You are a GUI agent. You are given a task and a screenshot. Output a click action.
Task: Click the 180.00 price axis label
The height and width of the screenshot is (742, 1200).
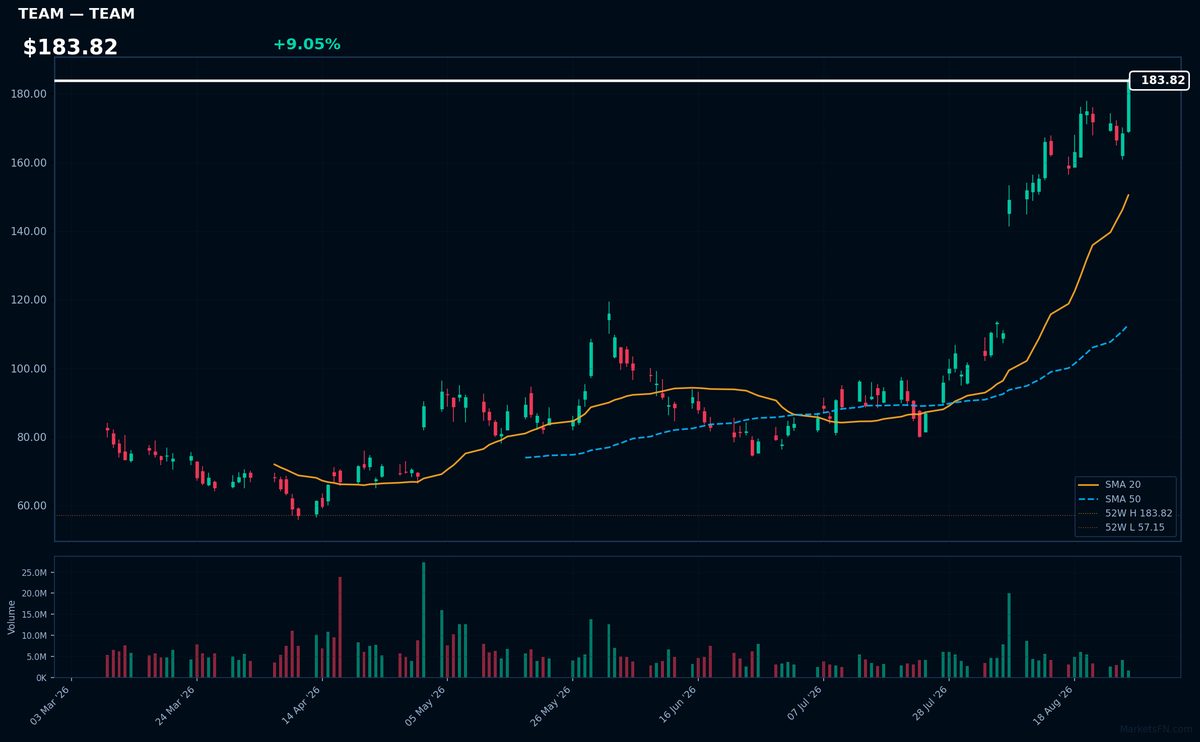[30, 94]
